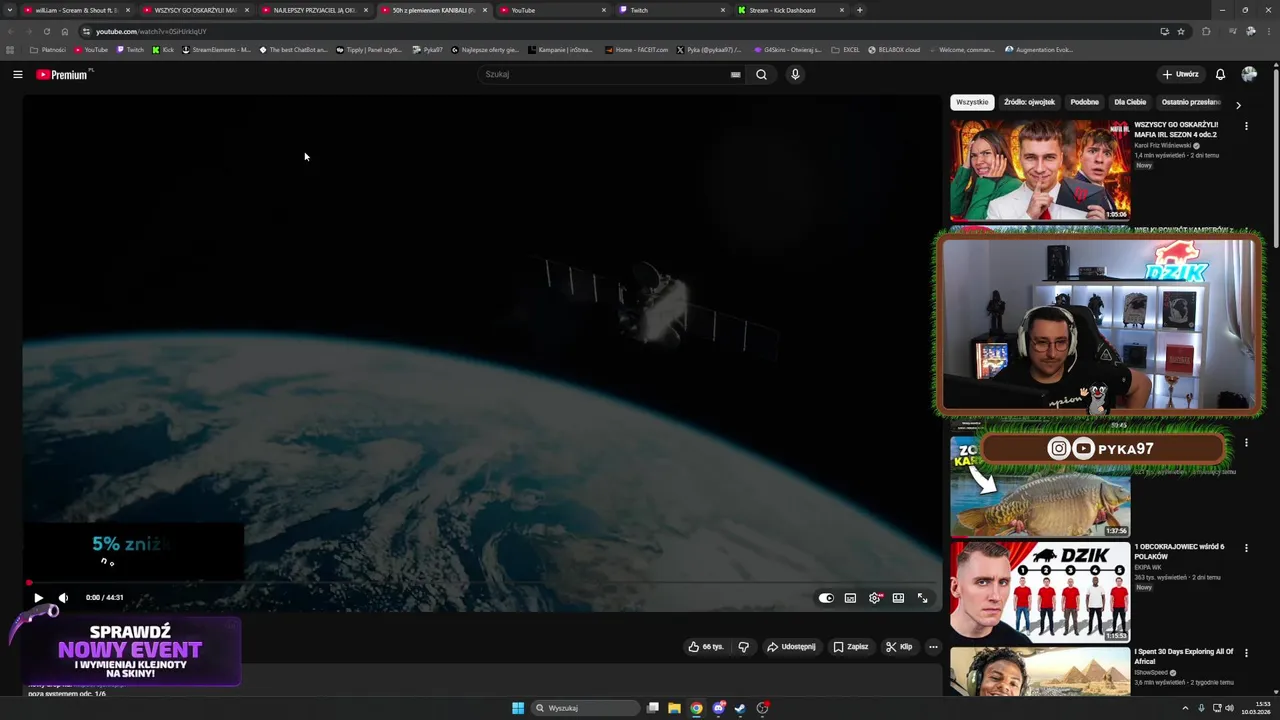The image size is (1280, 720).
Task: Reload the page
Action: click(46, 31)
